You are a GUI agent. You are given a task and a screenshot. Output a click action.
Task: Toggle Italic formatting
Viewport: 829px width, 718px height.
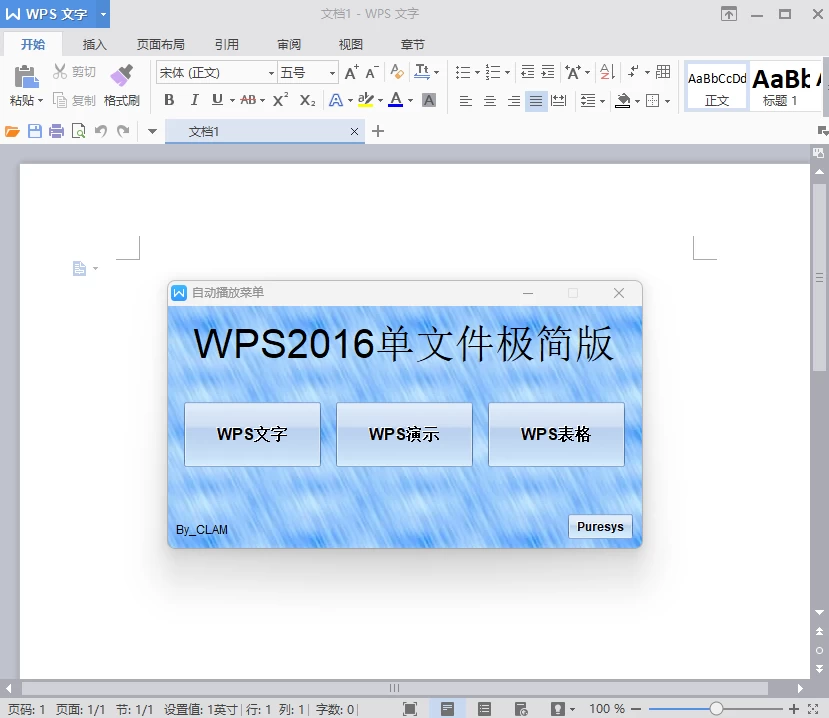tap(193, 100)
